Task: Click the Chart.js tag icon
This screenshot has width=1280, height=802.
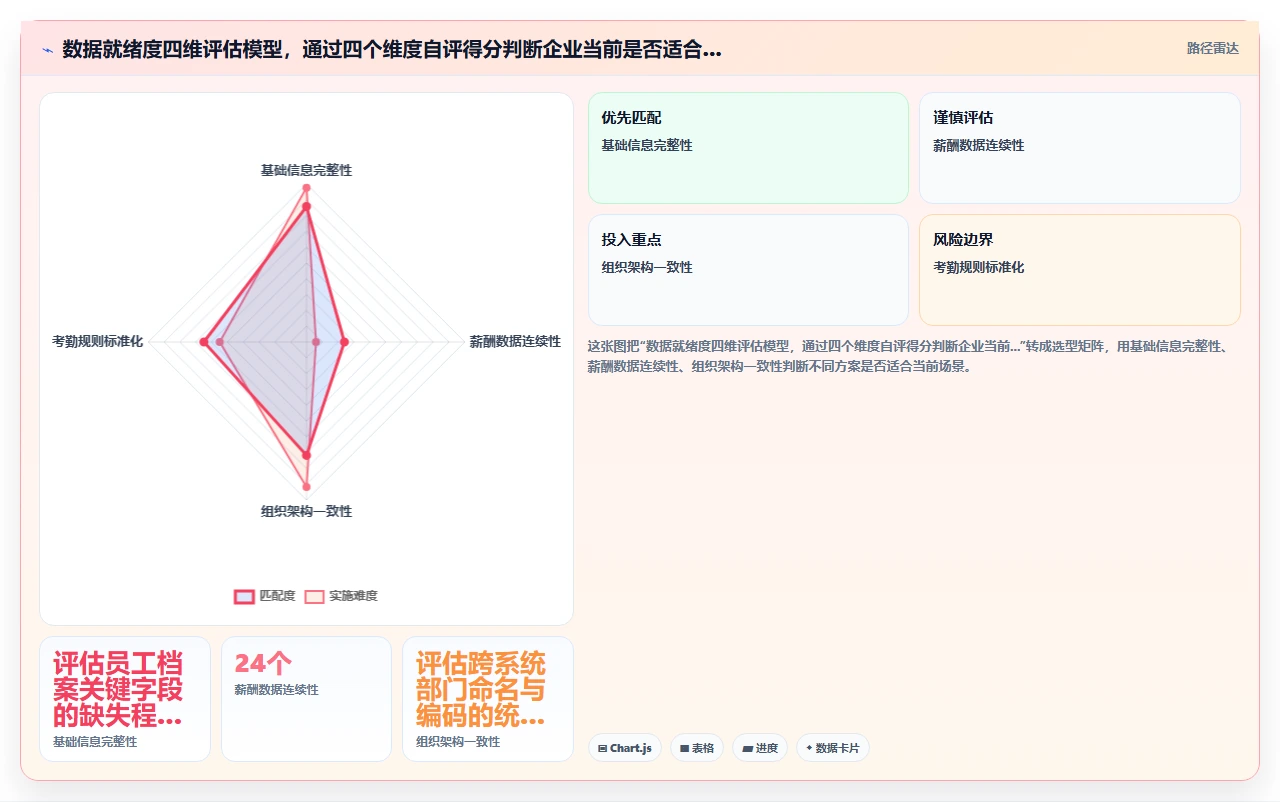Action: click(x=602, y=748)
